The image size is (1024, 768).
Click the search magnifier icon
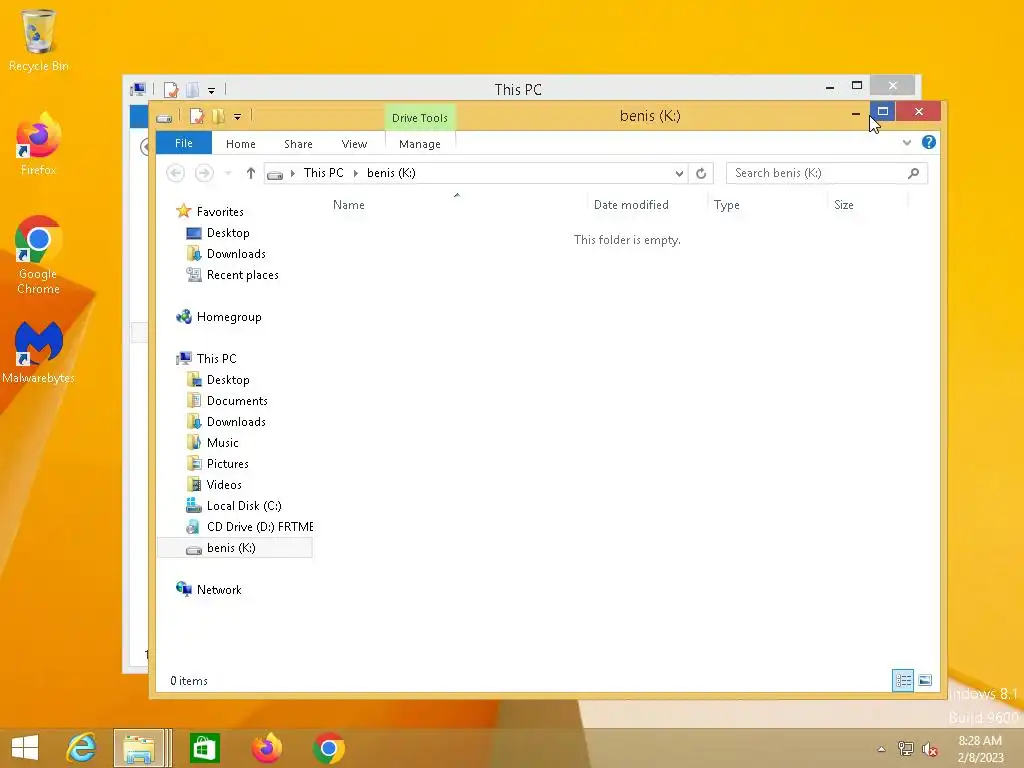pyautogui.click(x=914, y=173)
